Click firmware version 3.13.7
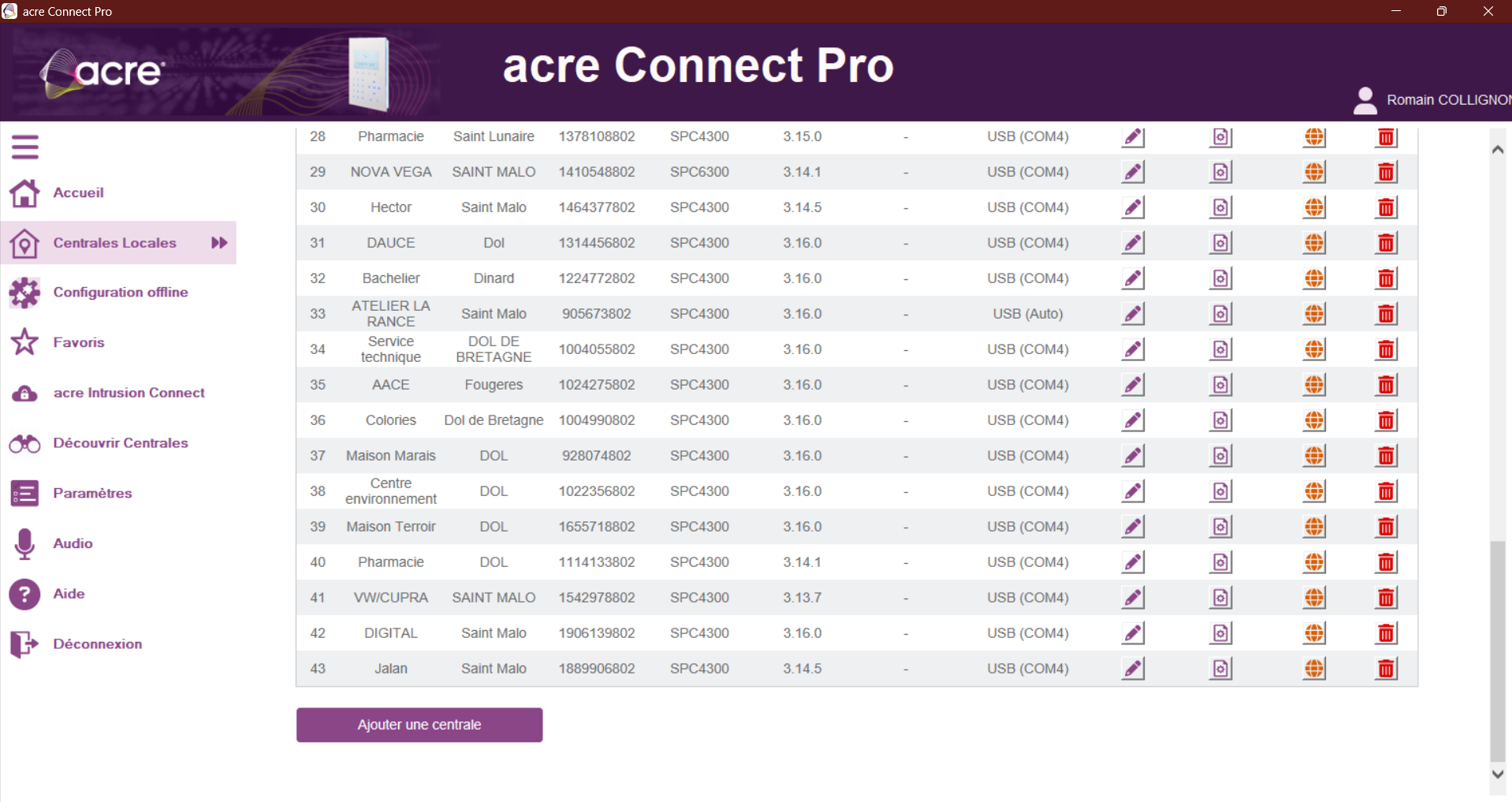The height and width of the screenshot is (802, 1512). coord(803,598)
